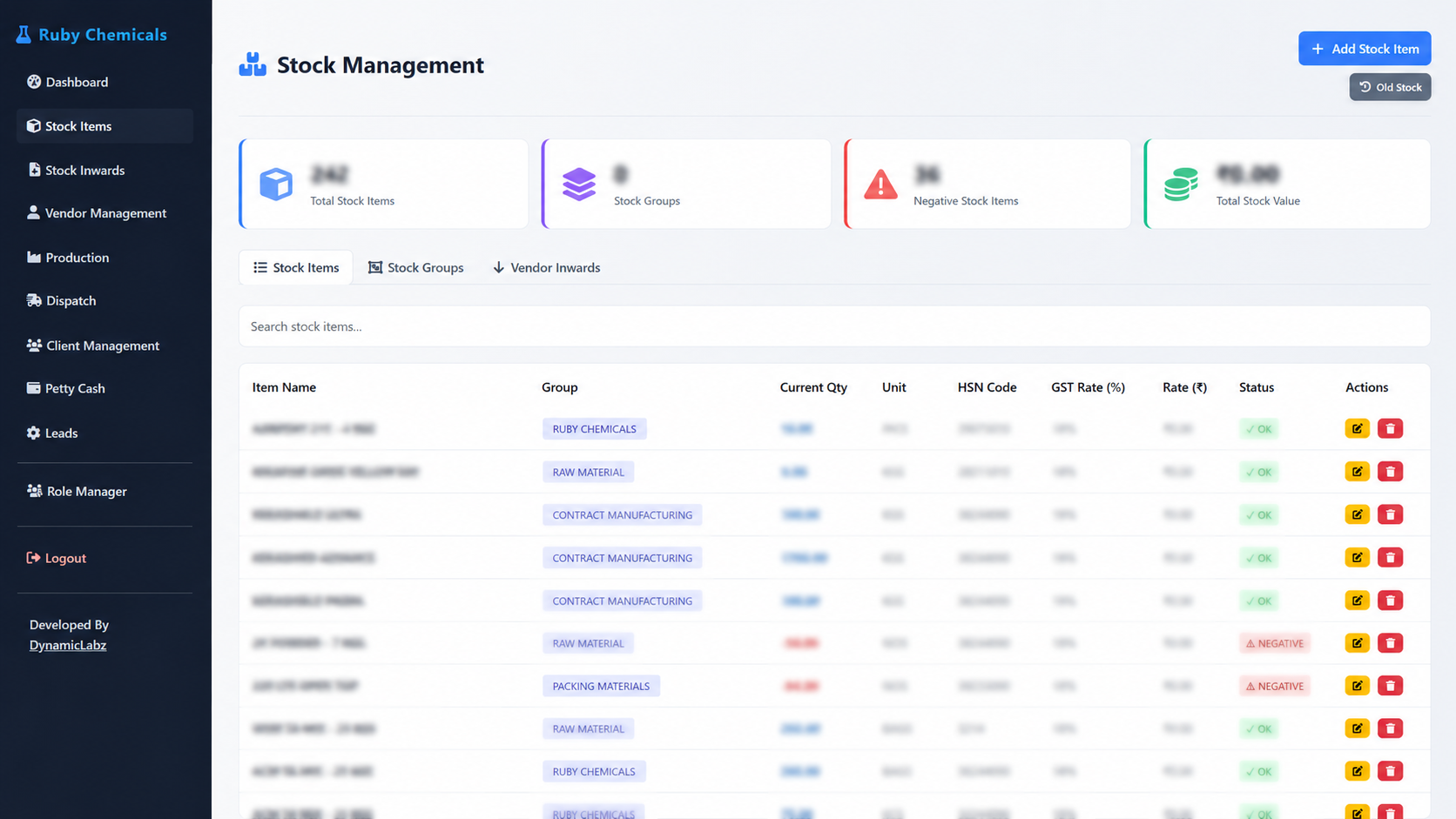The width and height of the screenshot is (1456, 819).
Task: Click the Vendor Management person icon
Action: [33, 212]
